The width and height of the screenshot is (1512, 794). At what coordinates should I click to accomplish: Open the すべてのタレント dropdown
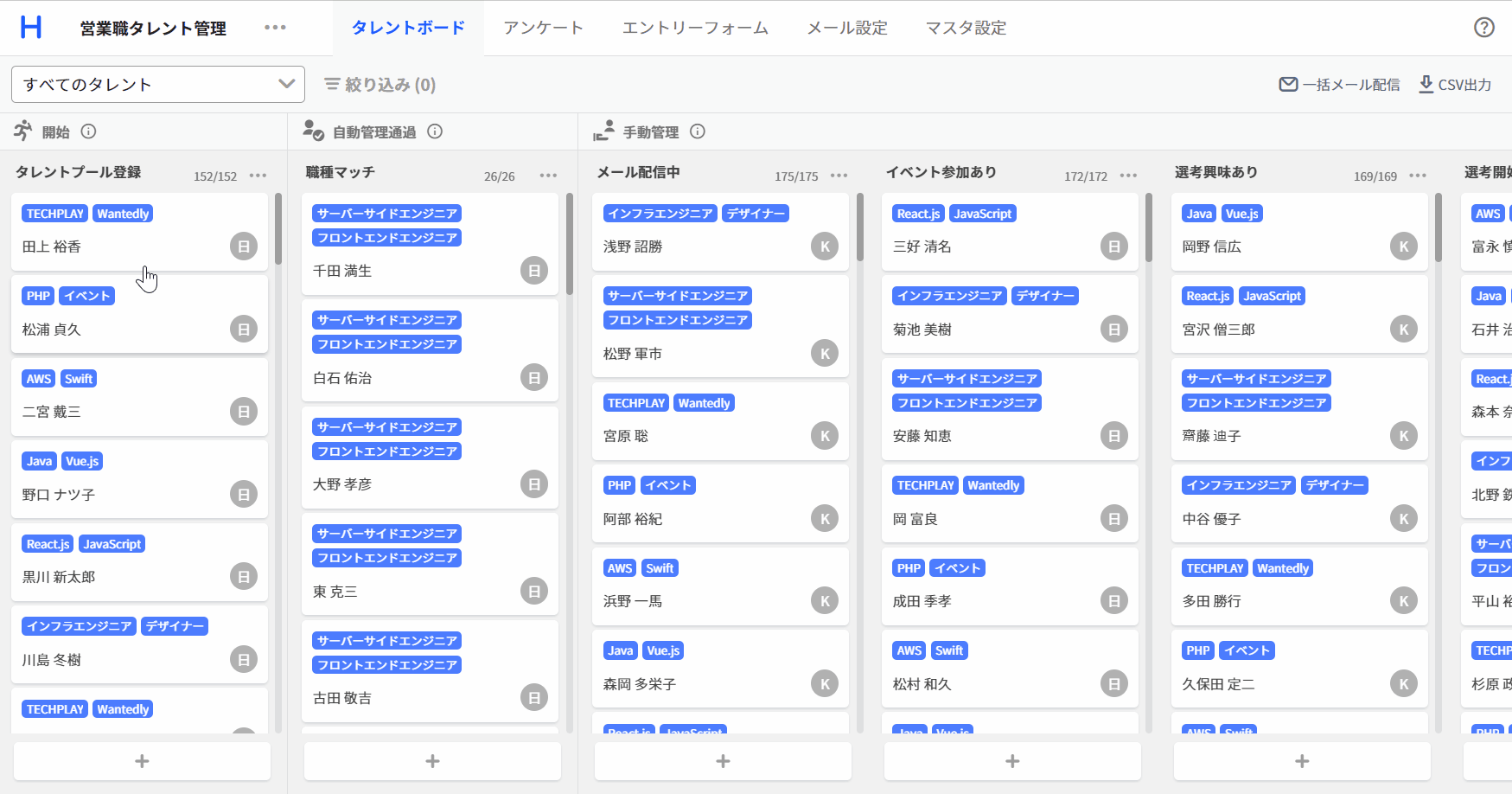[x=158, y=85]
